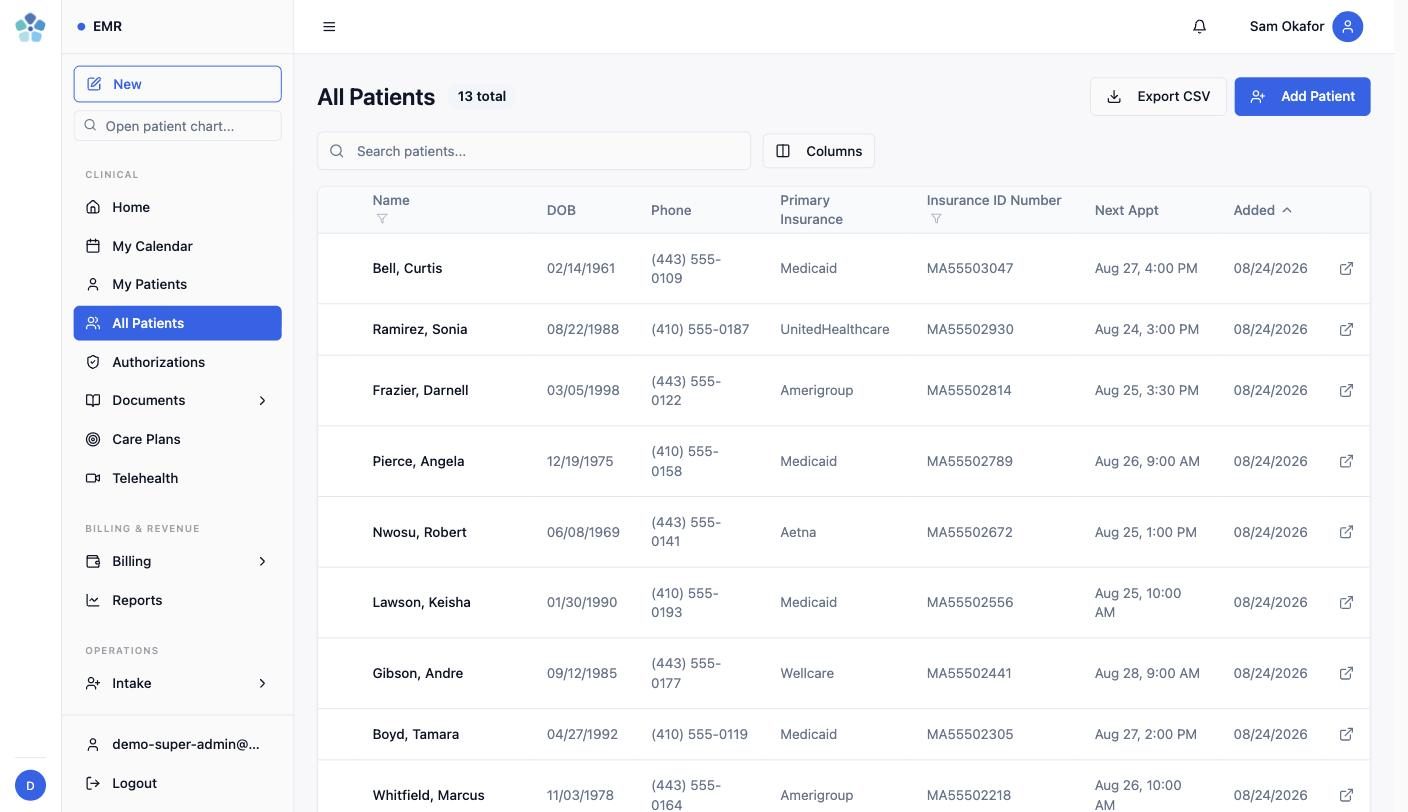Click the Aetna insurance cell
The image size is (1408, 812).
[798, 532]
